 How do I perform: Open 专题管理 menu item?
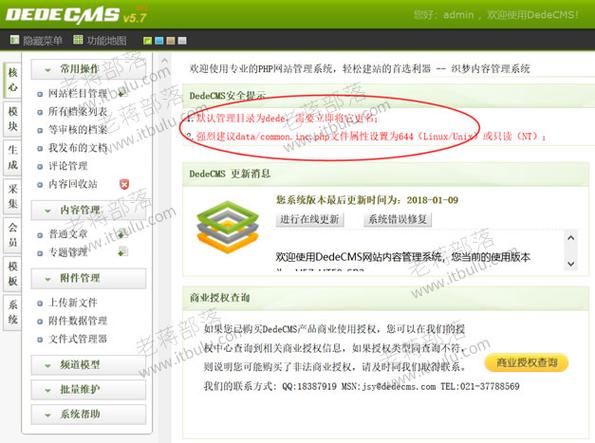(x=68, y=252)
